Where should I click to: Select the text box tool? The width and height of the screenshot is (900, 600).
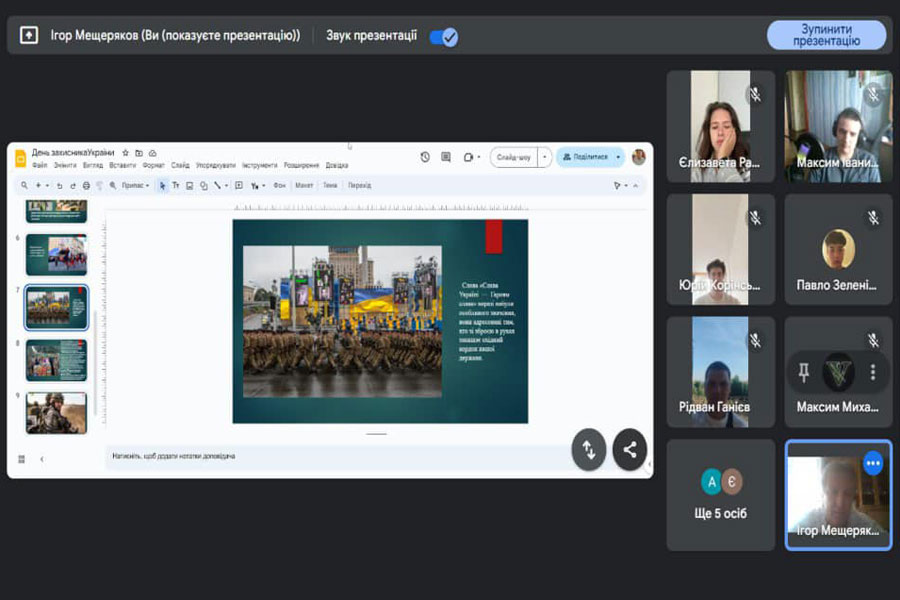click(176, 186)
